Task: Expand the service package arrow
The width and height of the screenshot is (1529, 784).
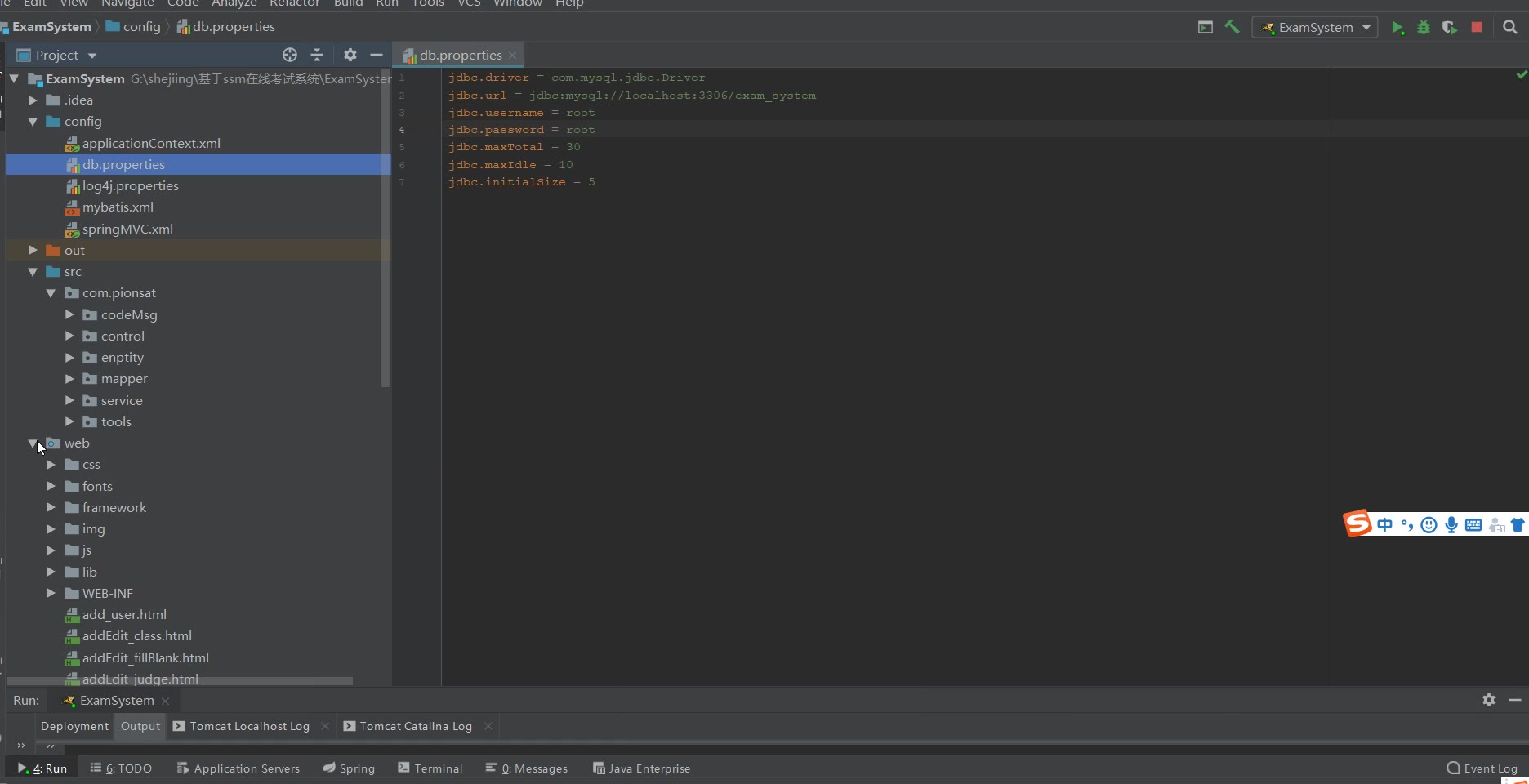Action: click(69, 400)
